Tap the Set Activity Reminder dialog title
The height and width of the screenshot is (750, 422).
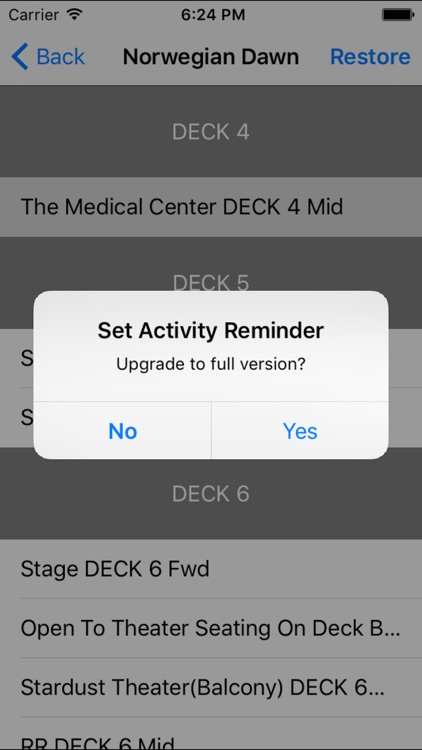coord(211,331)
